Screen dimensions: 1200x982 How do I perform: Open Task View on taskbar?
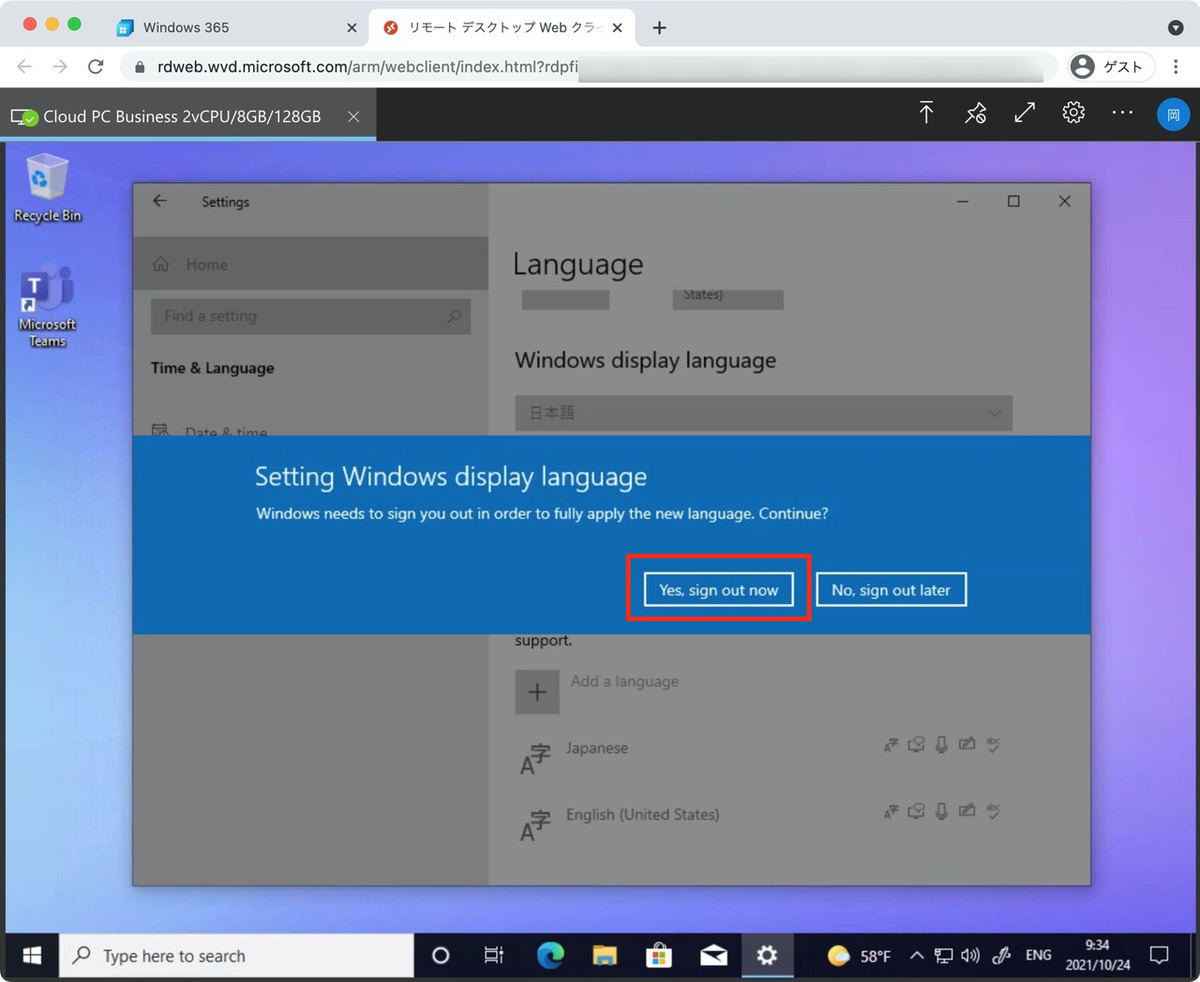(493, 956)
